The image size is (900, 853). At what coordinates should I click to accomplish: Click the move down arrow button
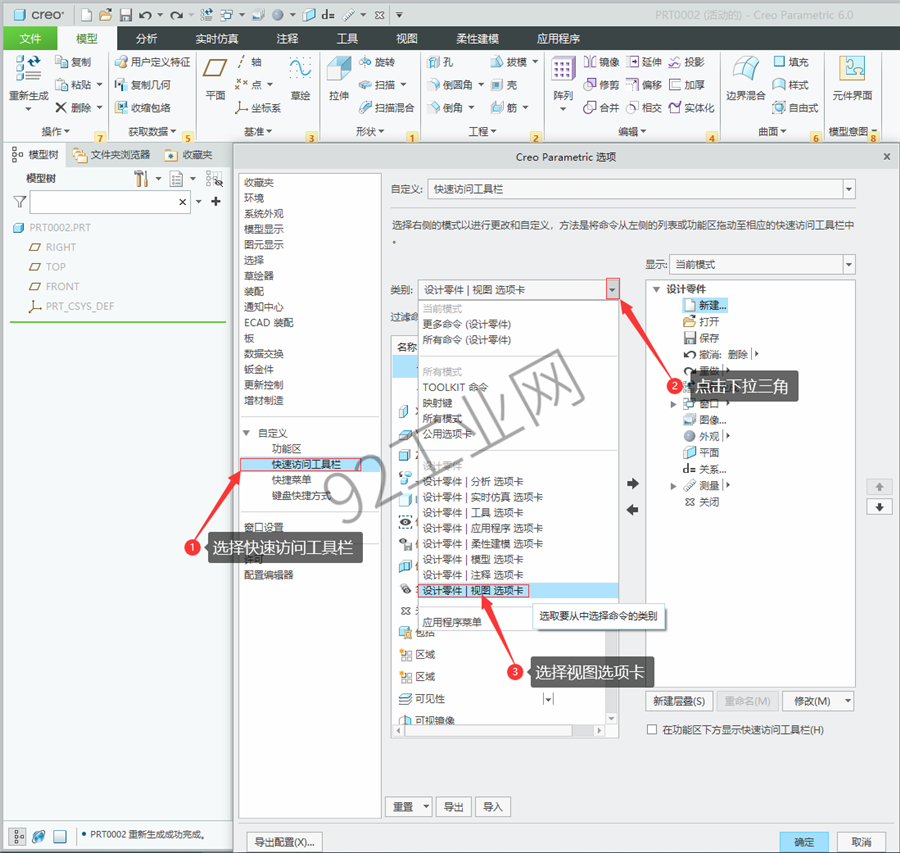[x=879, y=507]
